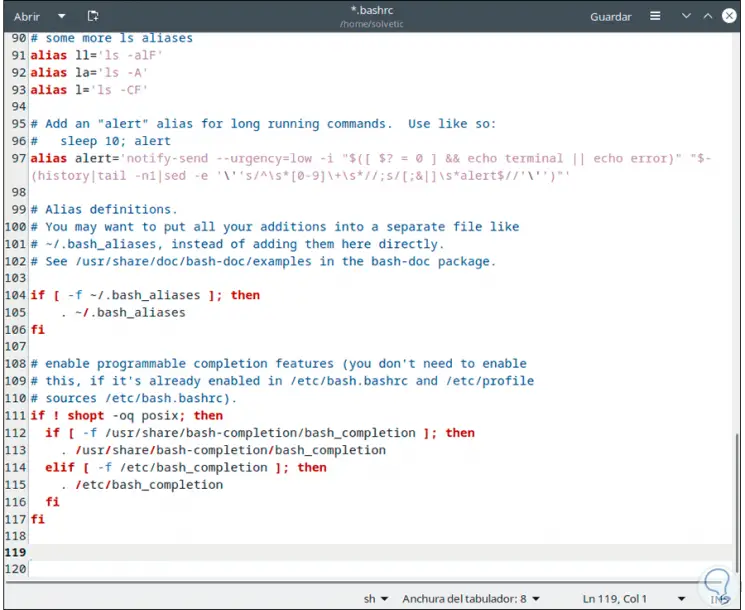
Task: Click on empty line 120
Action: point(300,569)
